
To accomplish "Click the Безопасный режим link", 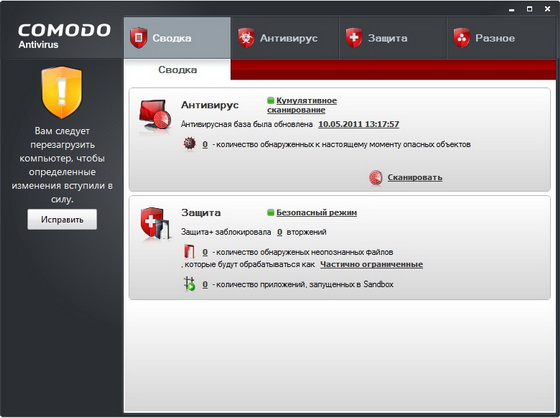I will (x=316, y=213).
